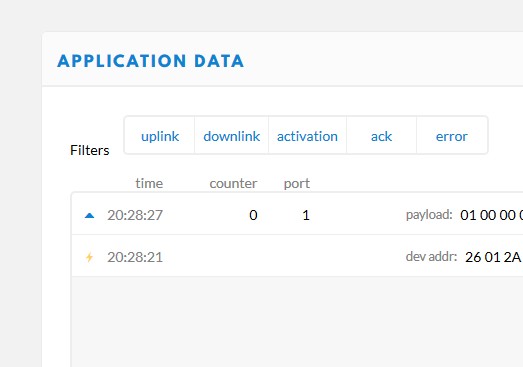523x367 pixels.
Task: Click counter value 0 in uplink row
Action: 253,215
